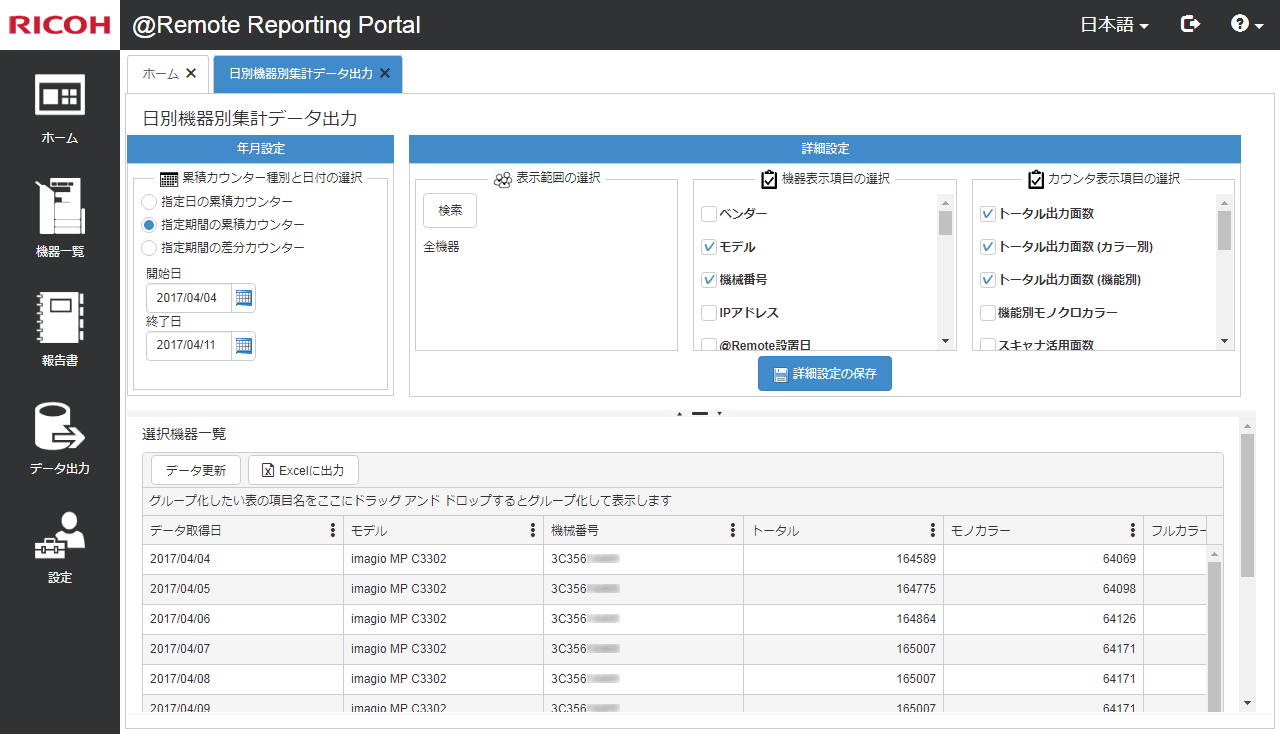
Task: Click the 開始日 date input field
Action: pyautogui.click(x=188, y=298)
